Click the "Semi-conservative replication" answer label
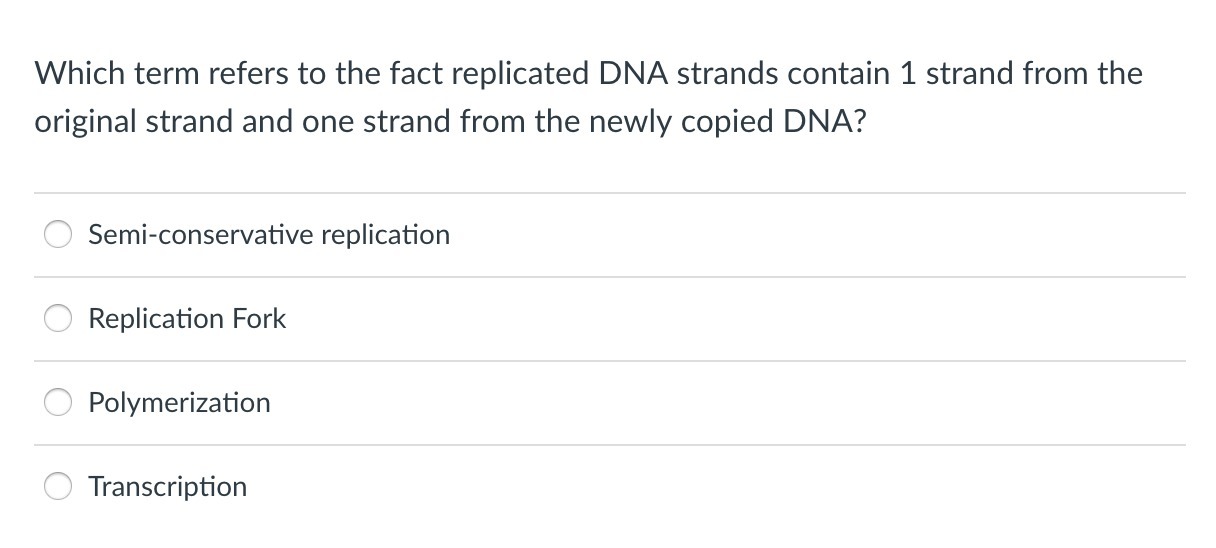Image resolution: width=1216 pixels, height=548 pixels. pyautogui.click(x=269, y=235)
